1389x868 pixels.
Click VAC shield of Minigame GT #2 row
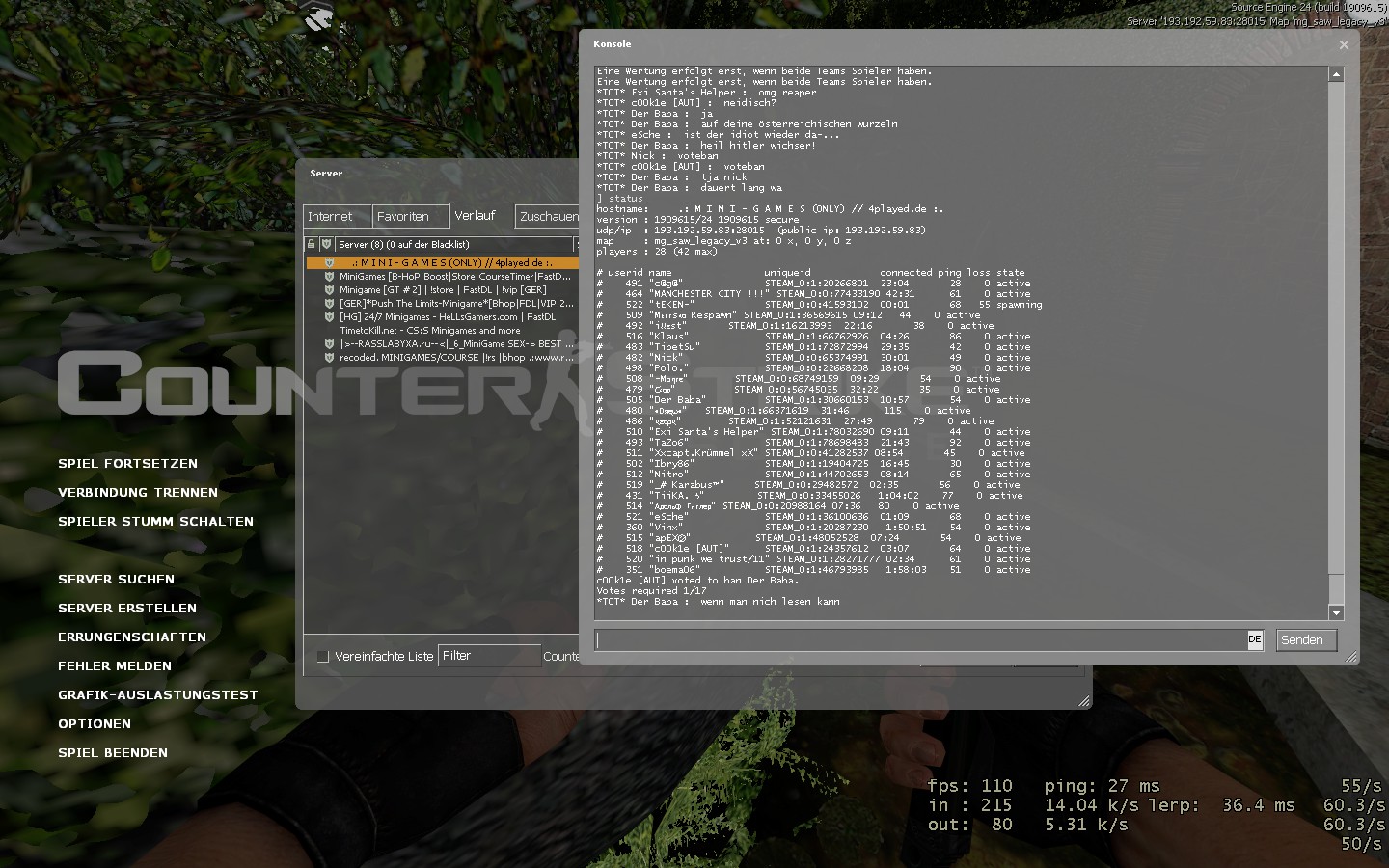pyautogui.click(x=329, y=289)
